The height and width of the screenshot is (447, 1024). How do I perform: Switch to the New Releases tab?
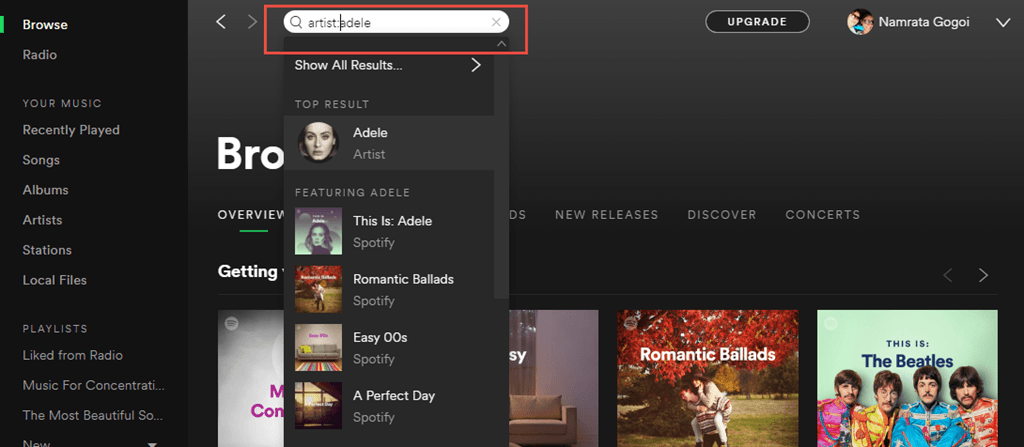point(606,215)
